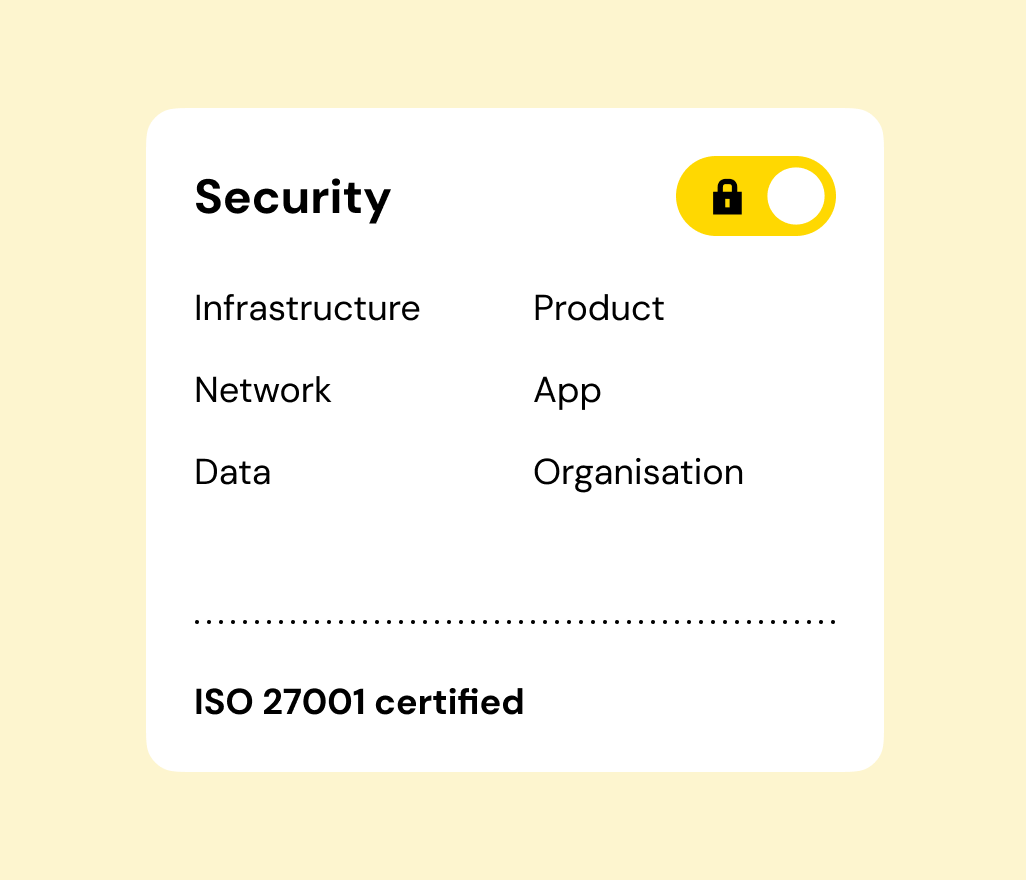Choose the App item
The image size is (1026, 880).
click(567, 391)
